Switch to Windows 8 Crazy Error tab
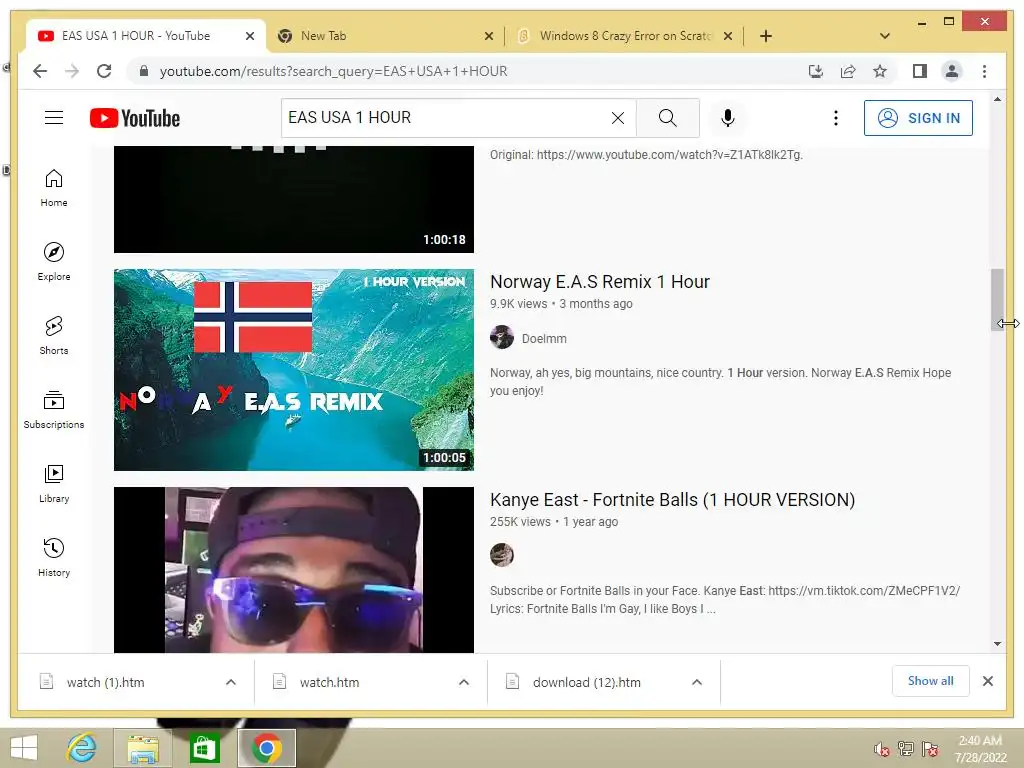 tap(625, 36)
